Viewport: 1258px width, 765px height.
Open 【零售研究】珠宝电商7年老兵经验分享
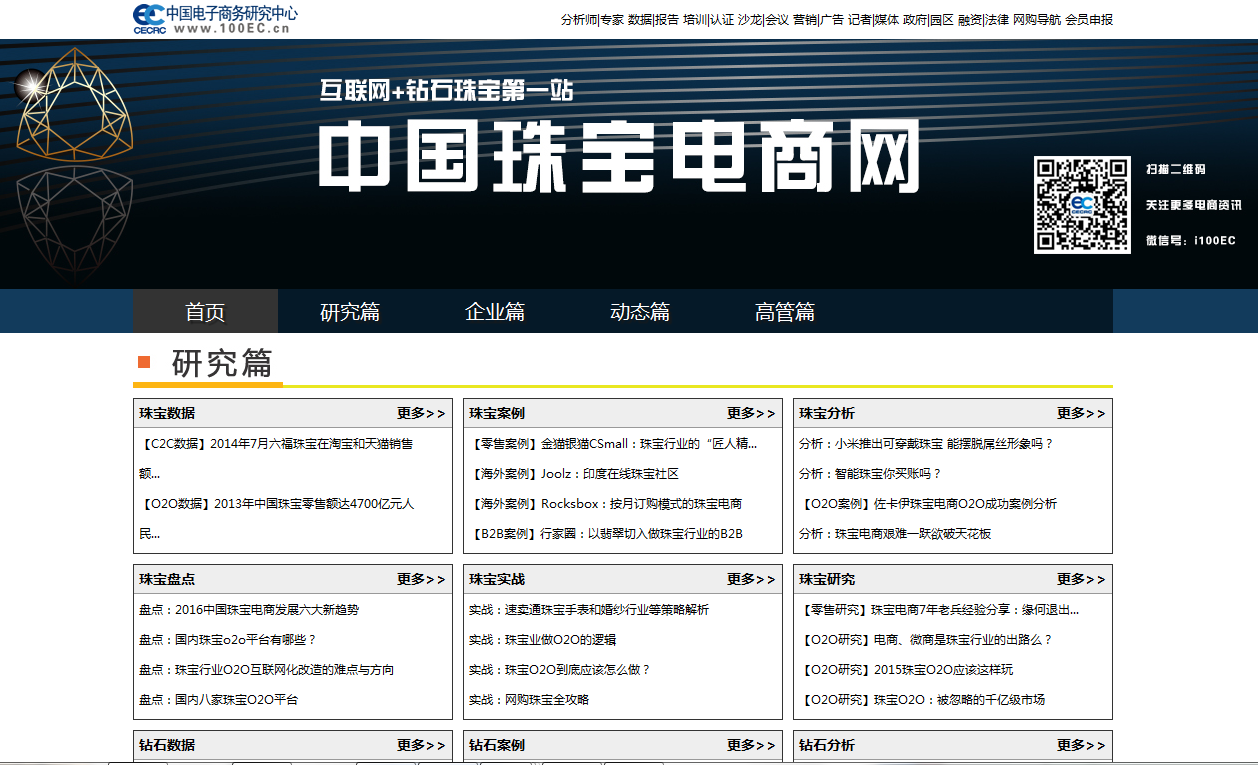click(939, 609)
